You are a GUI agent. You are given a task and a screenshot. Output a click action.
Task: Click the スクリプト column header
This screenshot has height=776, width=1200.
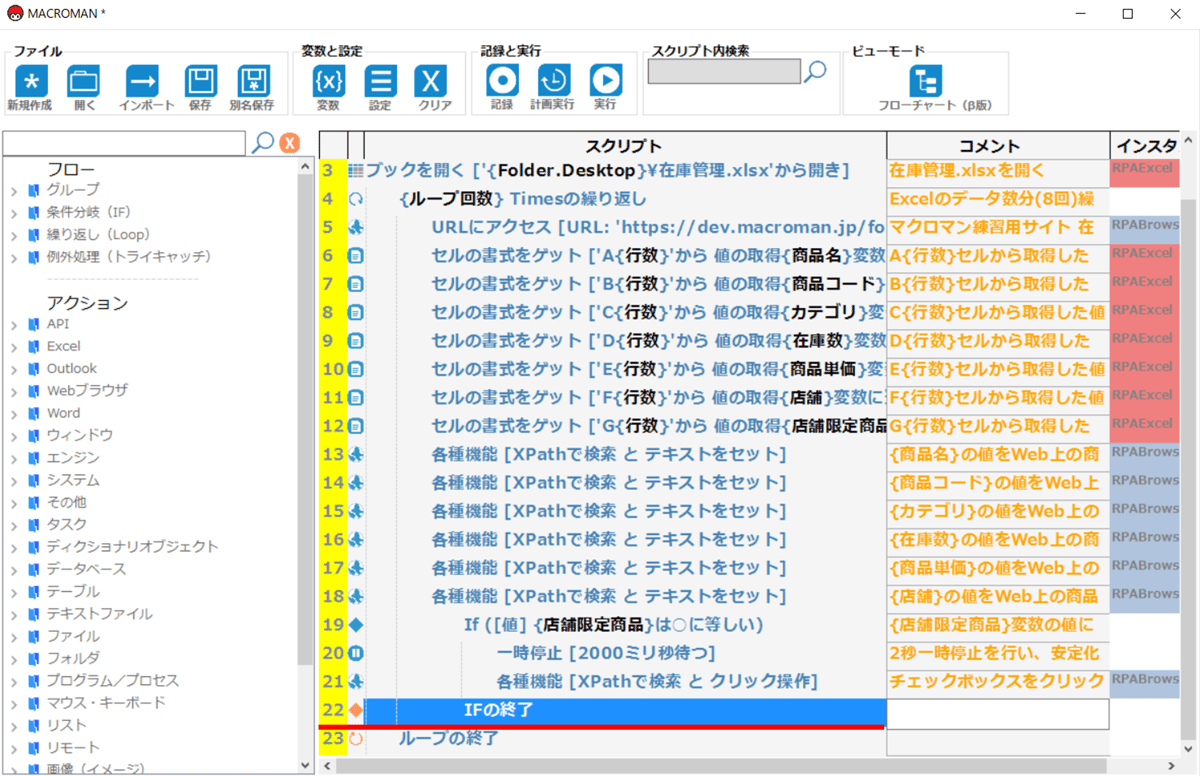[x=625, y=145]
